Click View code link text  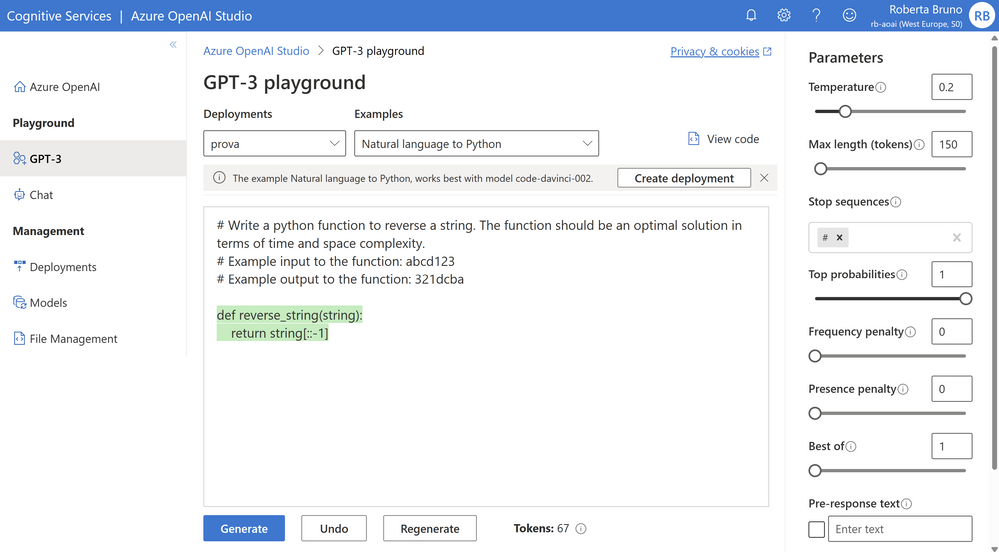(x=733, y=139)
